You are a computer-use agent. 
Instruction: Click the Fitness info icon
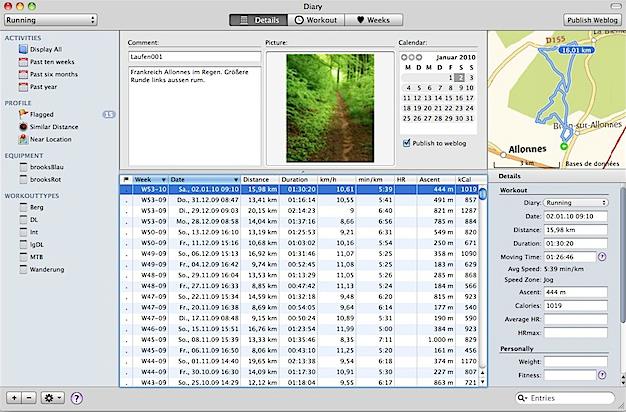pyautogui.click(x=602, y=375)
